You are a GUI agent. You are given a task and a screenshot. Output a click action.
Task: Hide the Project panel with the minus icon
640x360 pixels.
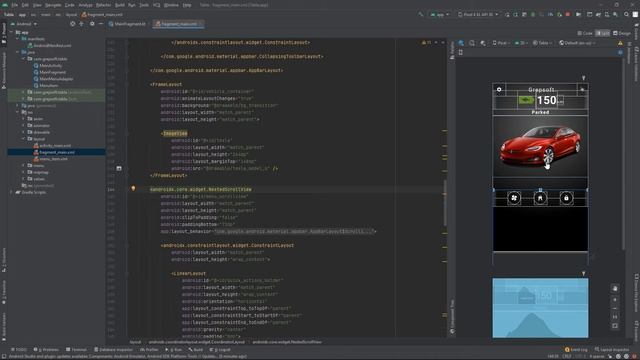point(101,24)
